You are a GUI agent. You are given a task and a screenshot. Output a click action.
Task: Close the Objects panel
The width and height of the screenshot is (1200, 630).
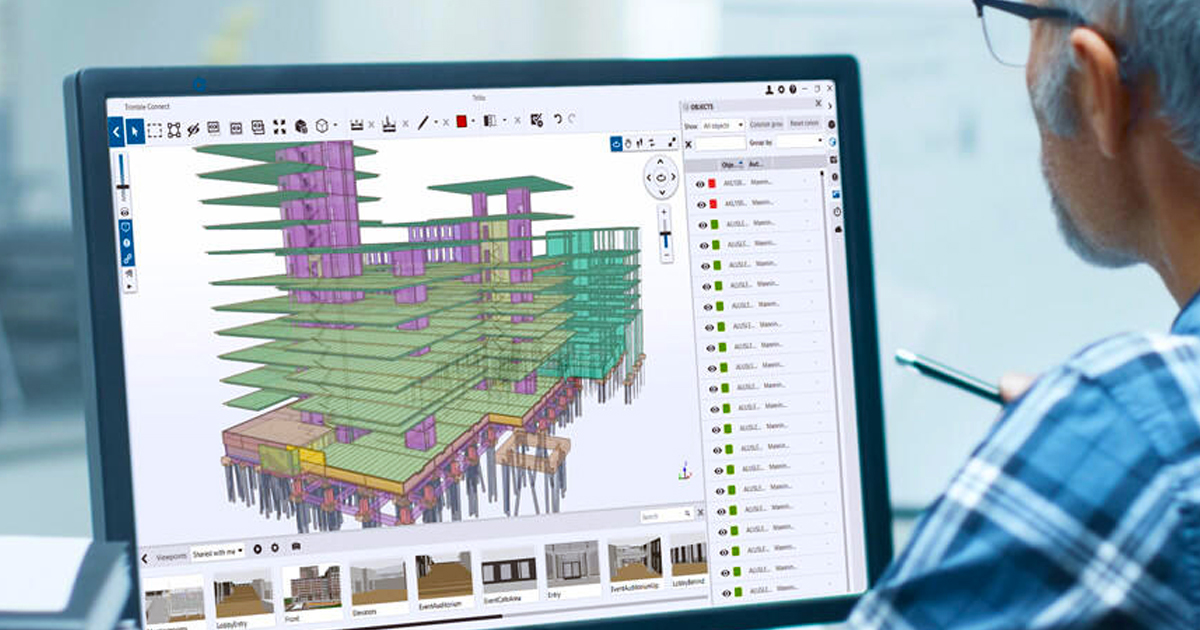click(x=818, y=103)
